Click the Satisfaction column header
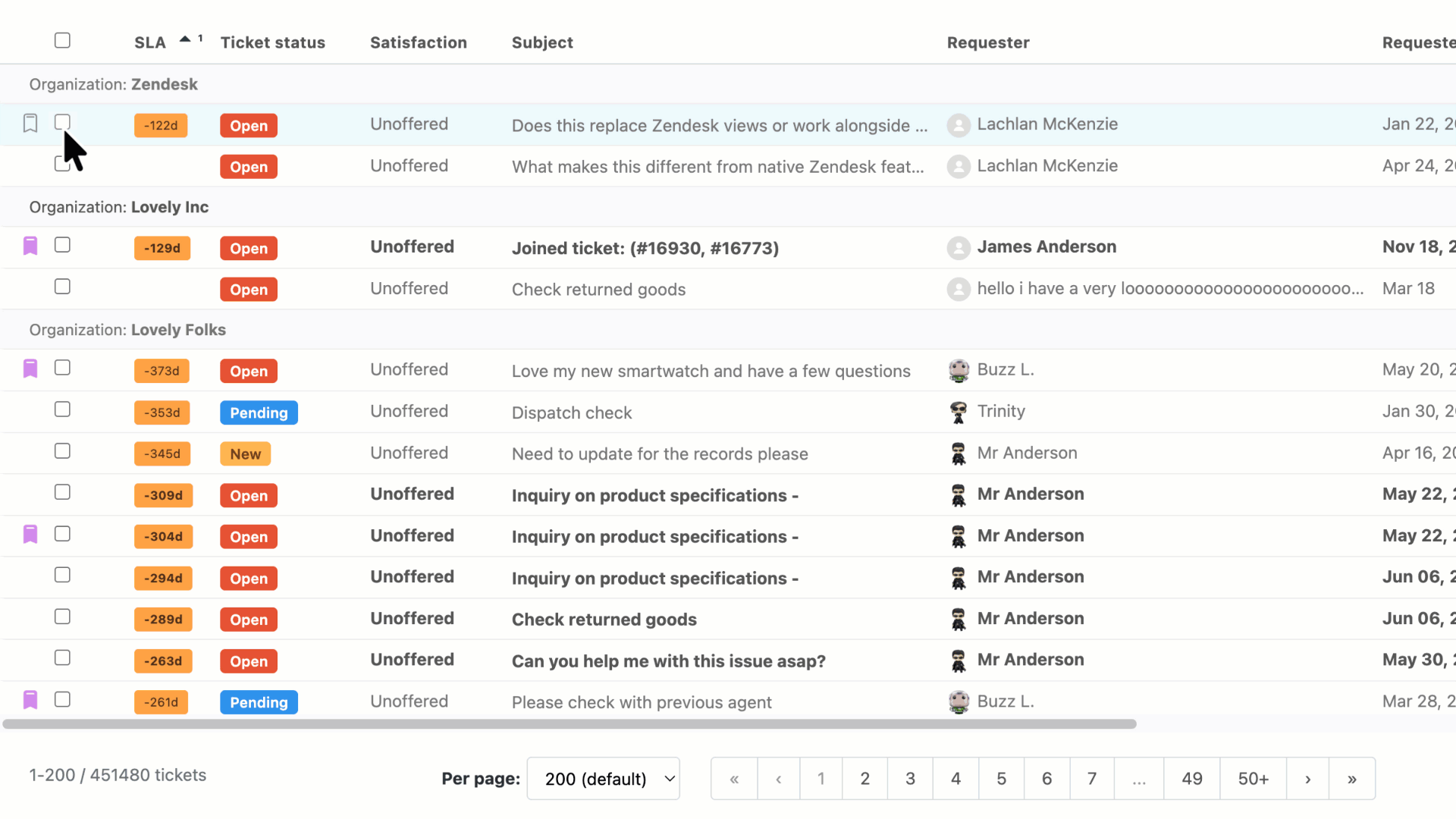 point(418,42)
